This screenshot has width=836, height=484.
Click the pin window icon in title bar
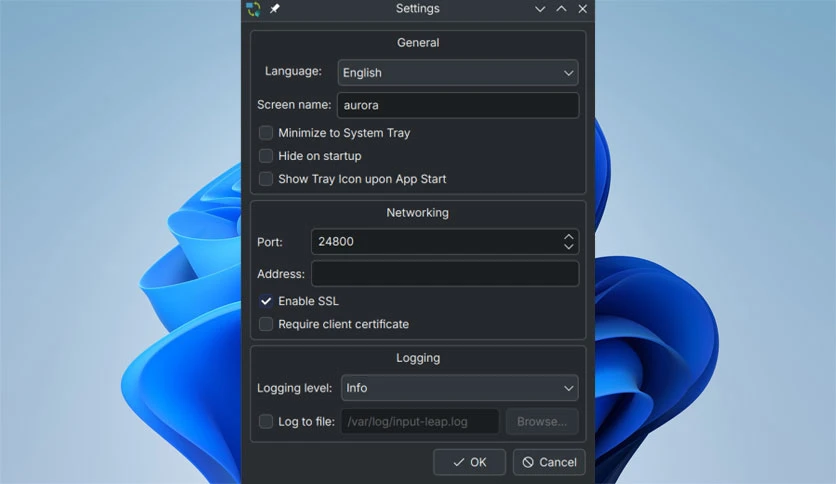point(275,9)
